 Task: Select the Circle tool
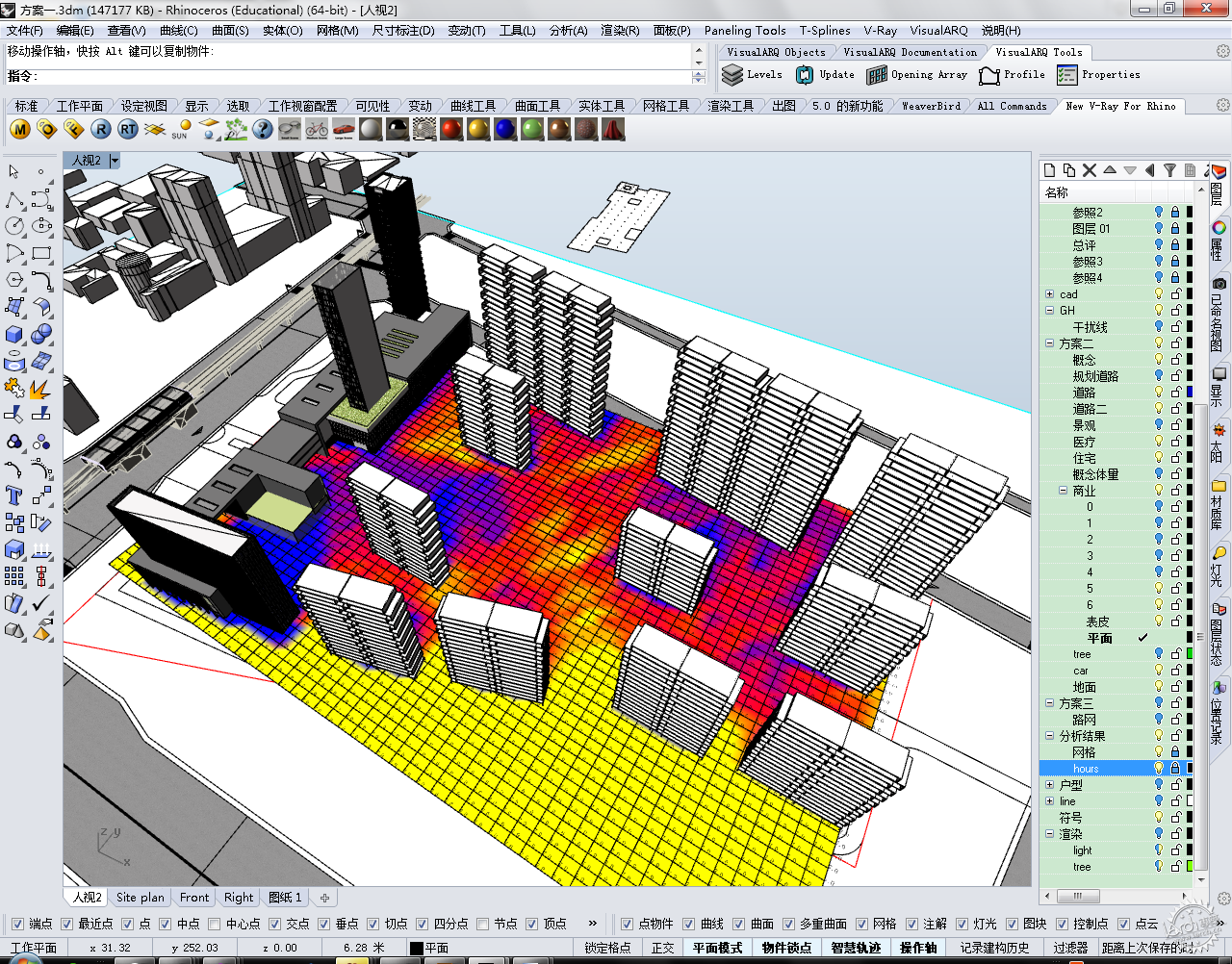14,226
